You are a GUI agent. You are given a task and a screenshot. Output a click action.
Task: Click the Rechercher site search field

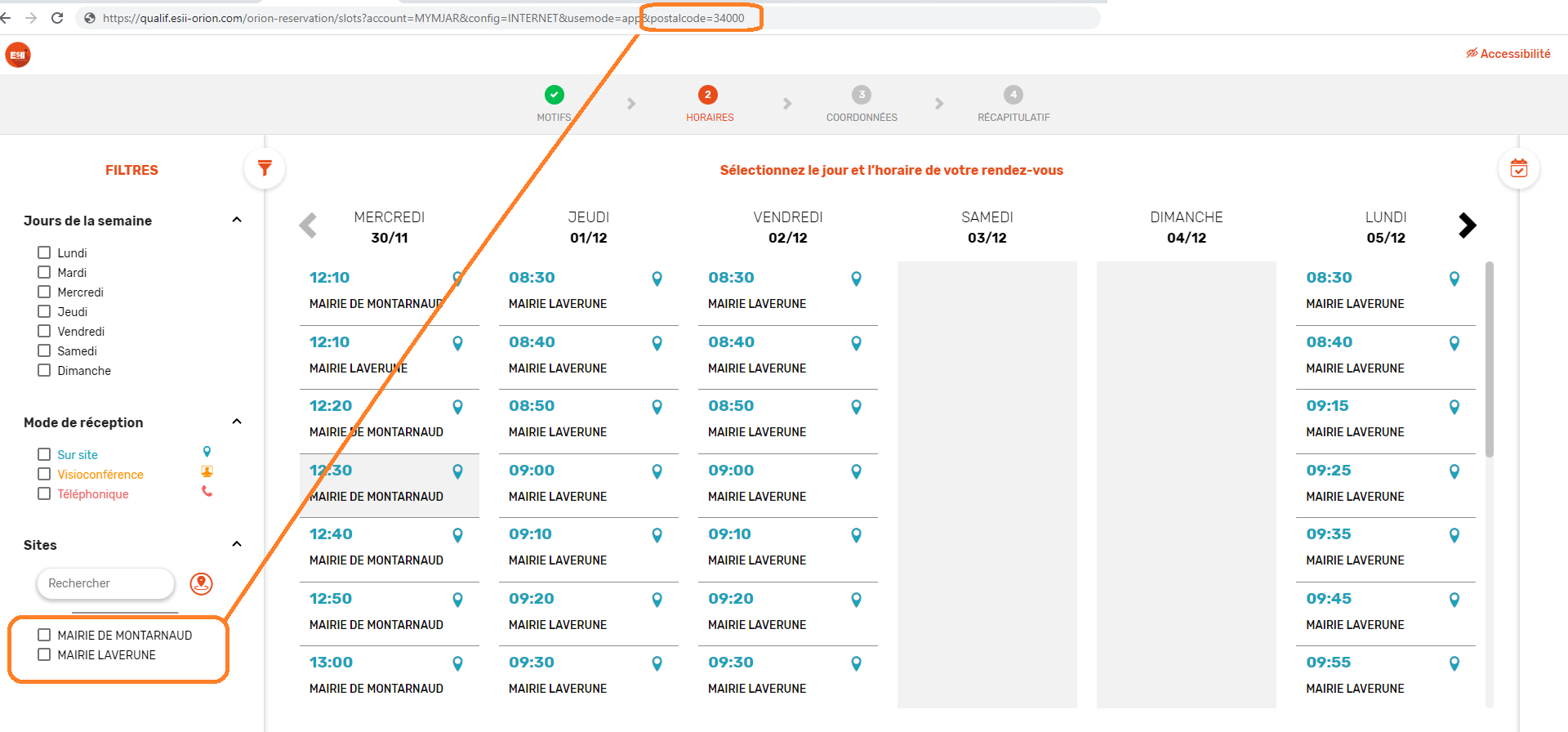coord(105,583)
